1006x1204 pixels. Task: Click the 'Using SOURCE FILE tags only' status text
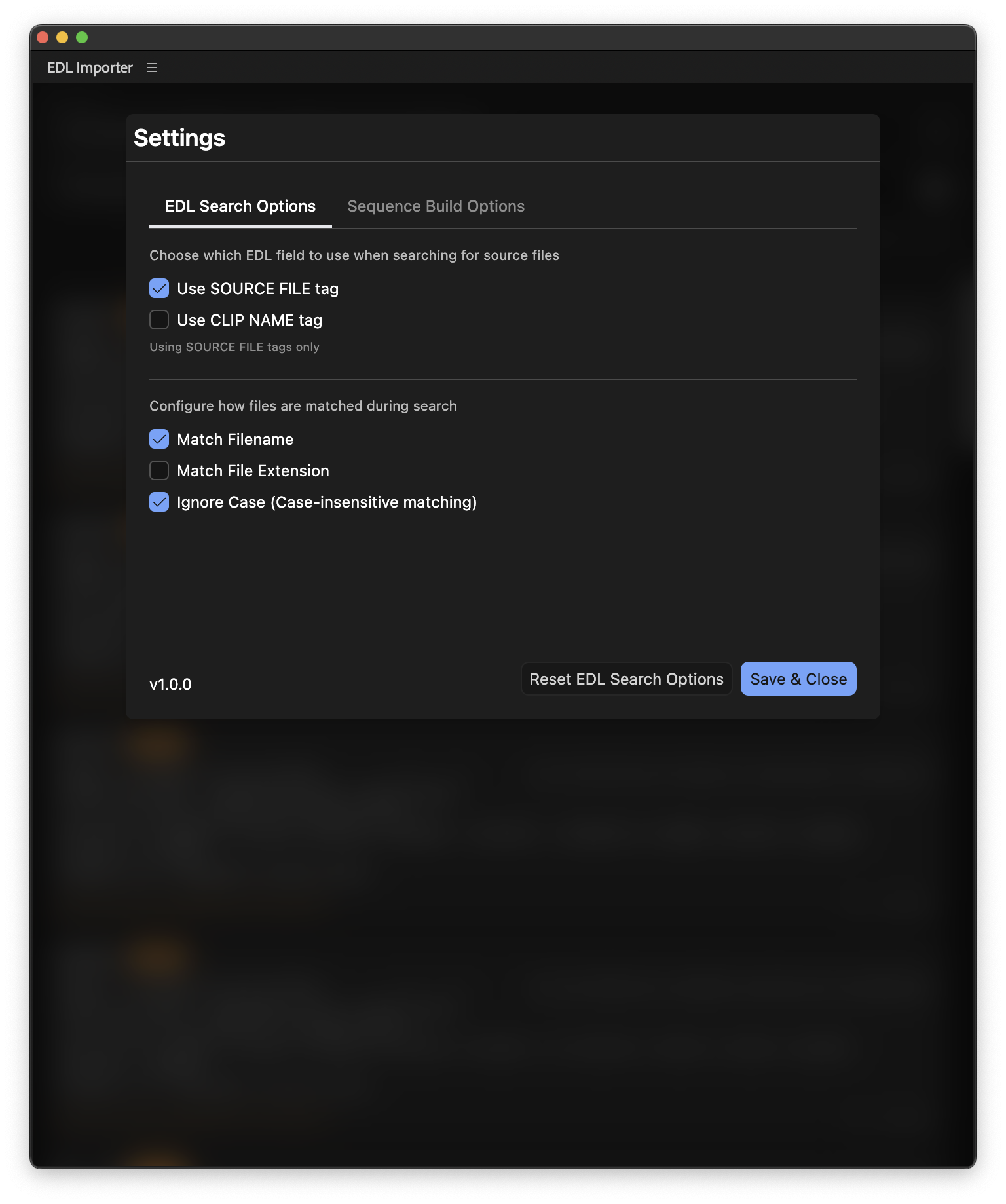(234, 347)
